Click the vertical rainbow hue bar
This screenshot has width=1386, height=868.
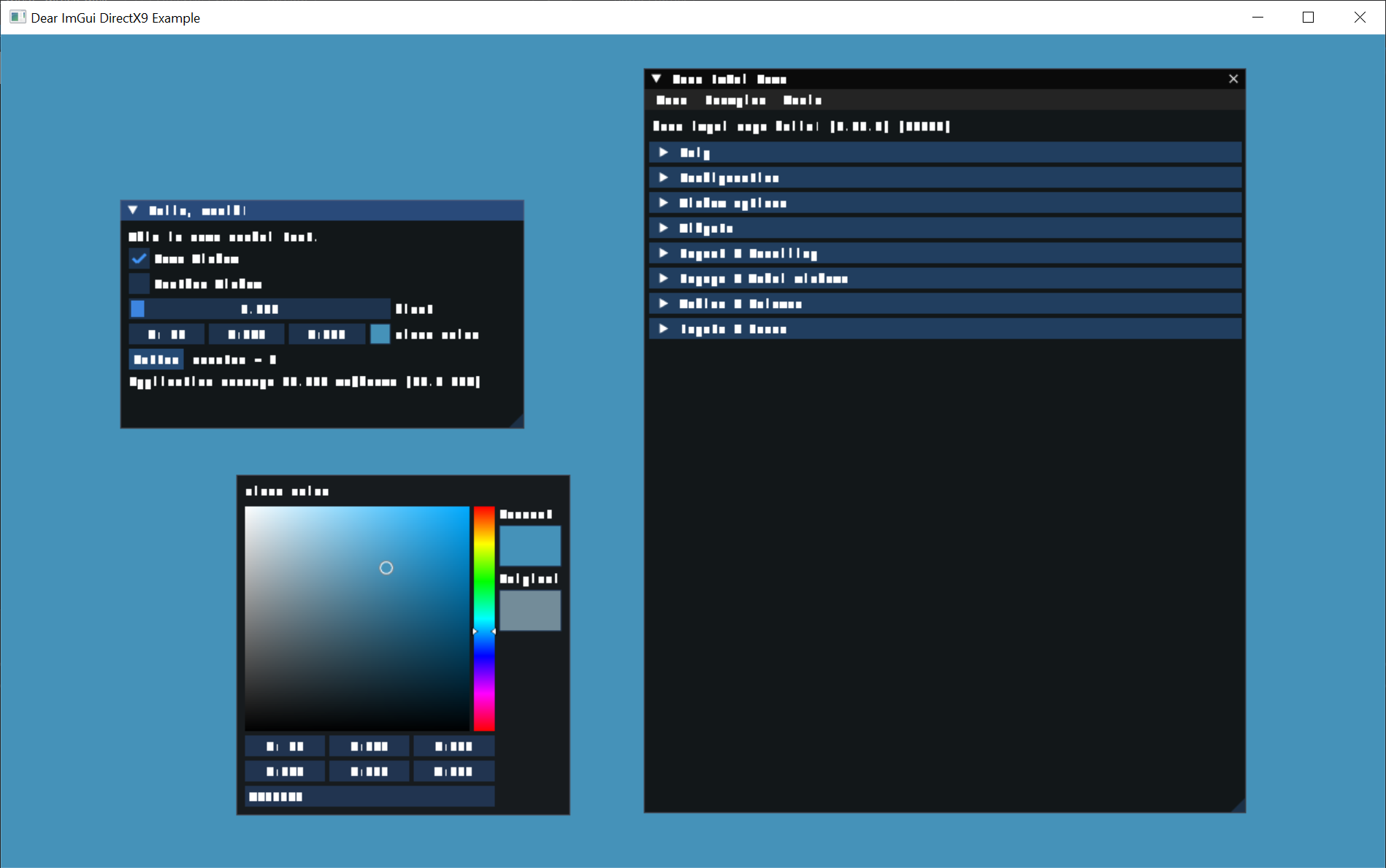coord(484,618)
